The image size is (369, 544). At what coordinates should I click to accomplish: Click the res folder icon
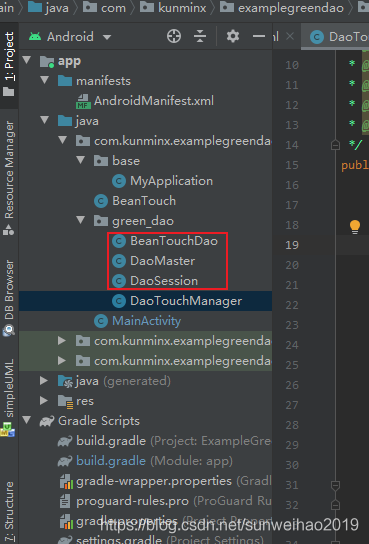coord(65,401)
